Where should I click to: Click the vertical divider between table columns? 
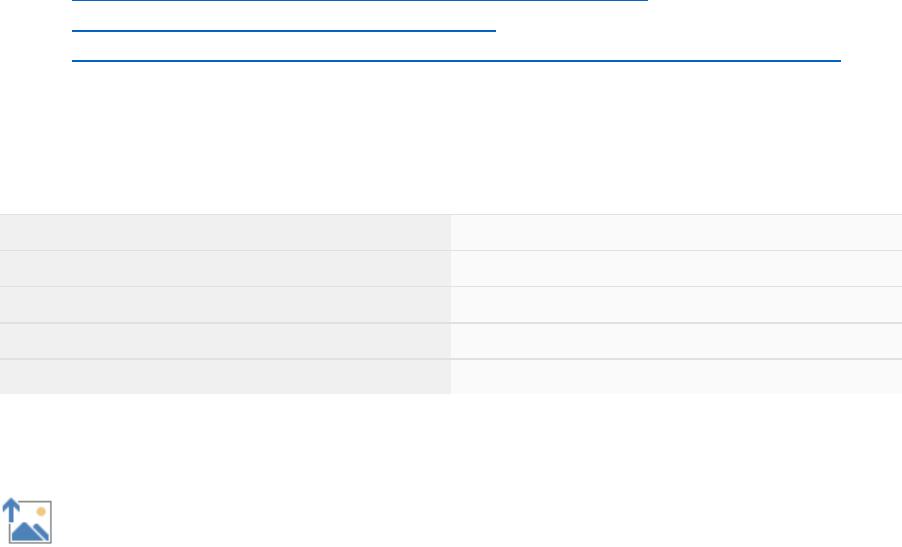click(x=450, y=304)
